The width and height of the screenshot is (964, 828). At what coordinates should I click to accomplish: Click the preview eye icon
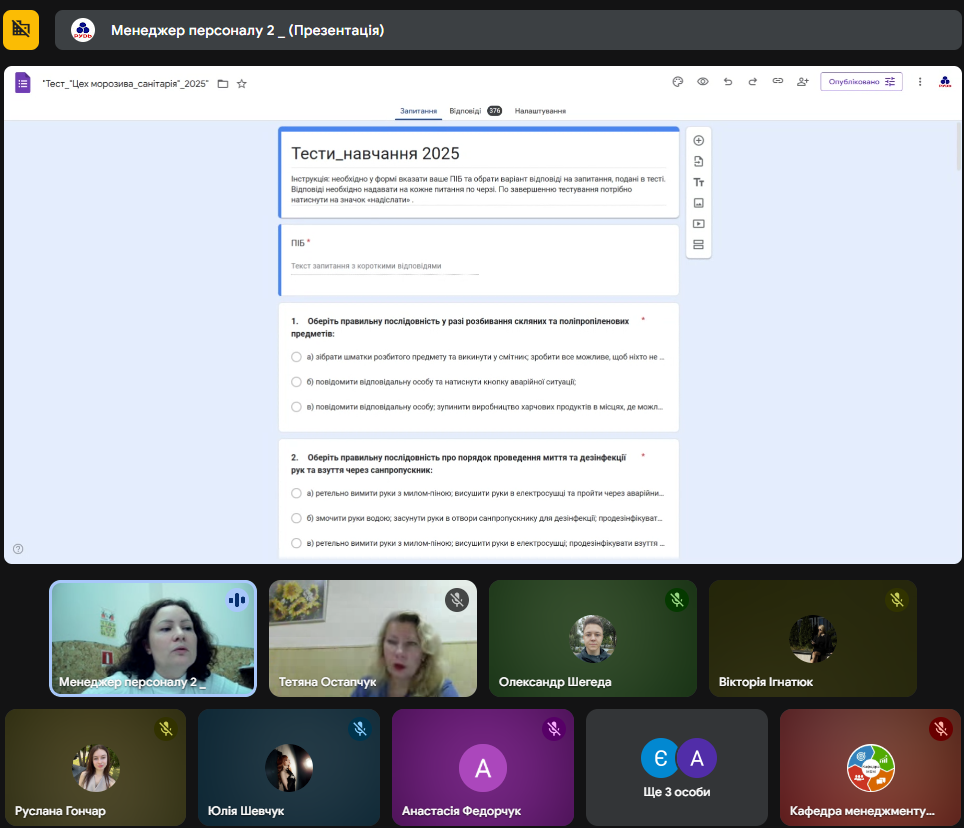click(703, 82)
